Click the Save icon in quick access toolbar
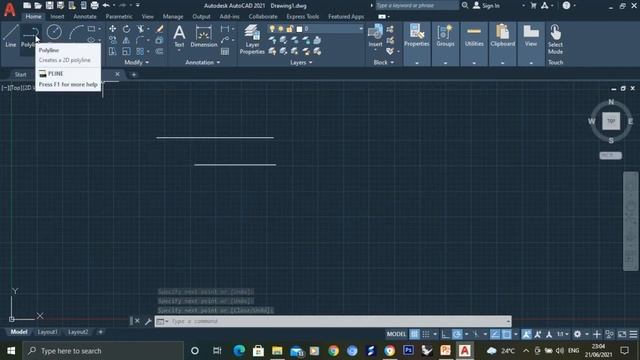Image resolution: width=640 pixels, height=360 pixels. 49,5
